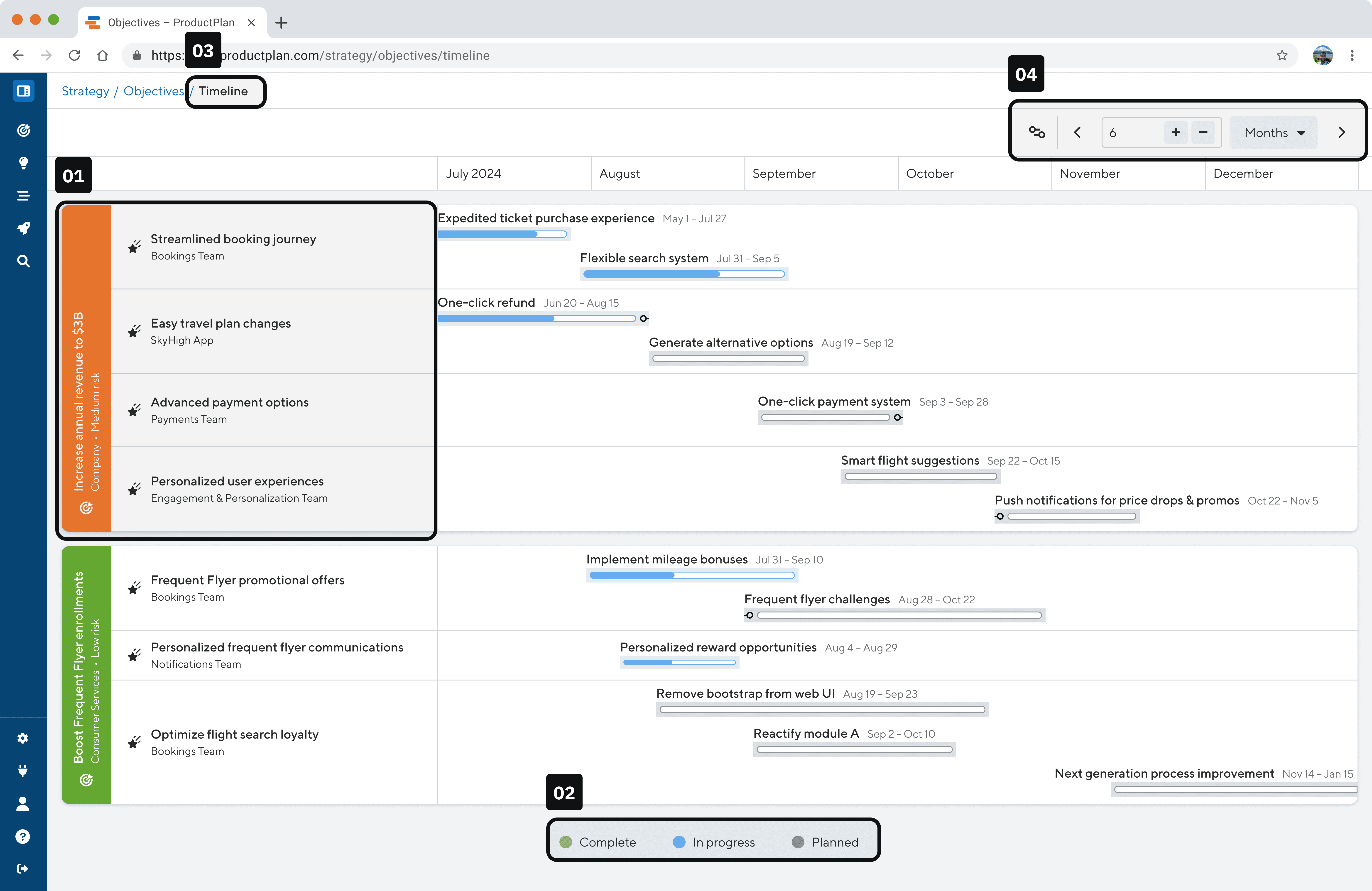Viewport: 1372px width, 891px height.
Task: Click the Flexible search system progress bar
Action: 684,274
